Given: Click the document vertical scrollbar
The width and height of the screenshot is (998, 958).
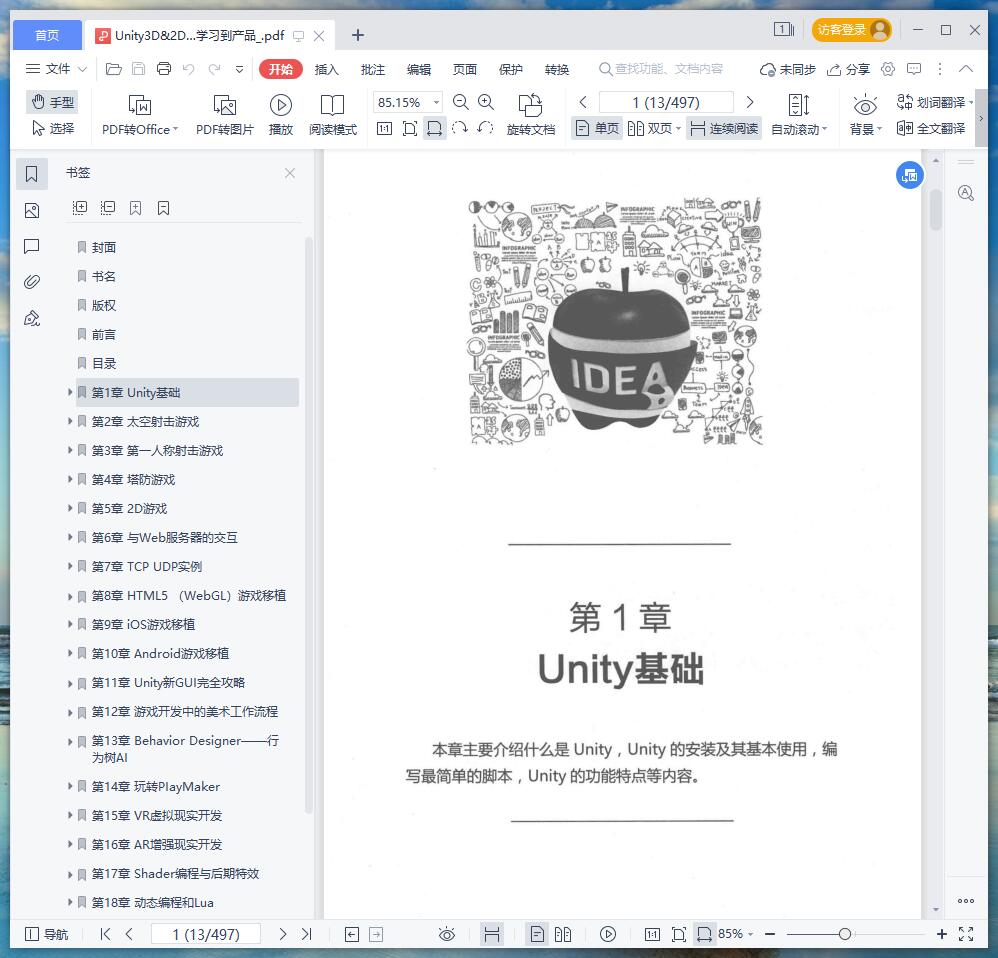Looking at the screenshot, I should point(935,209).
